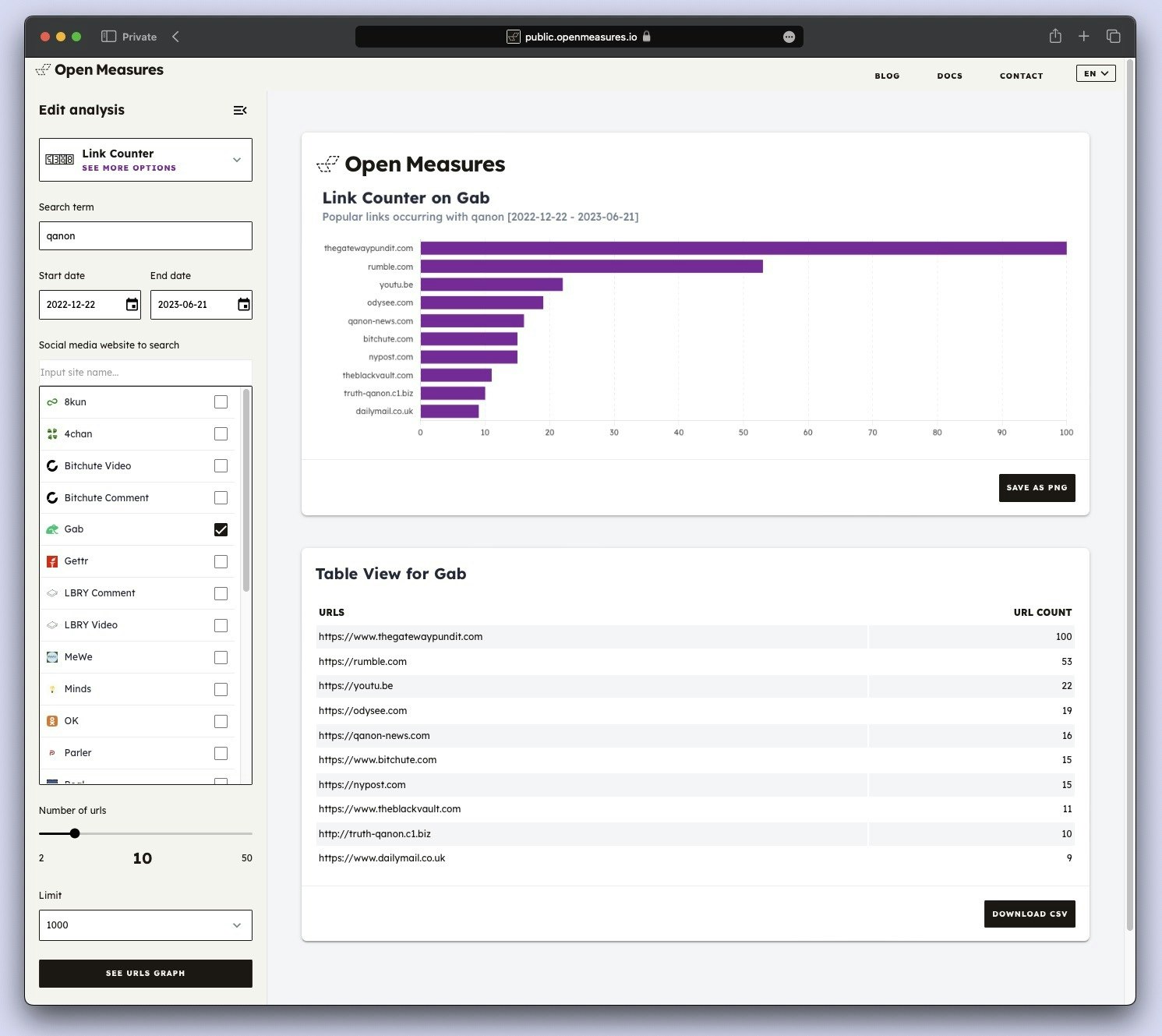Open the start date calendar icon
This screenshot has height=1036, width=1162.
132,305
